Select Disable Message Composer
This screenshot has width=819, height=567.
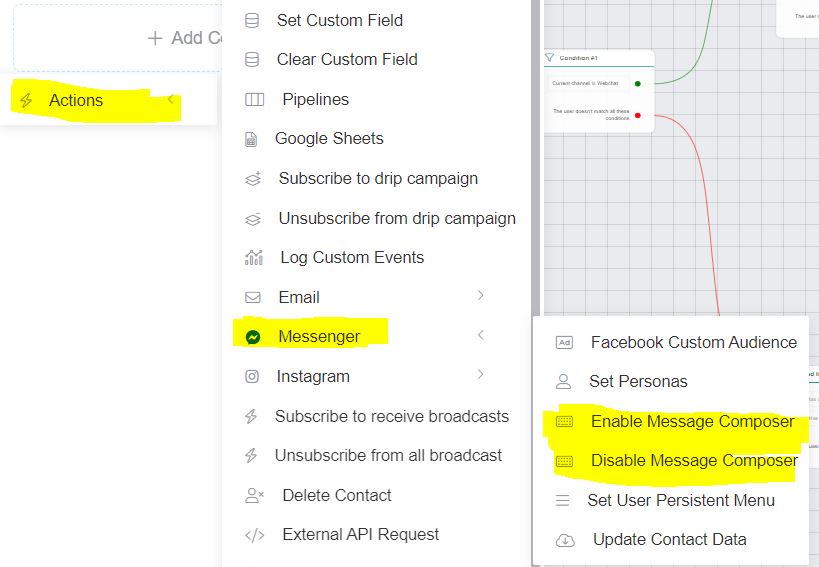693,461
